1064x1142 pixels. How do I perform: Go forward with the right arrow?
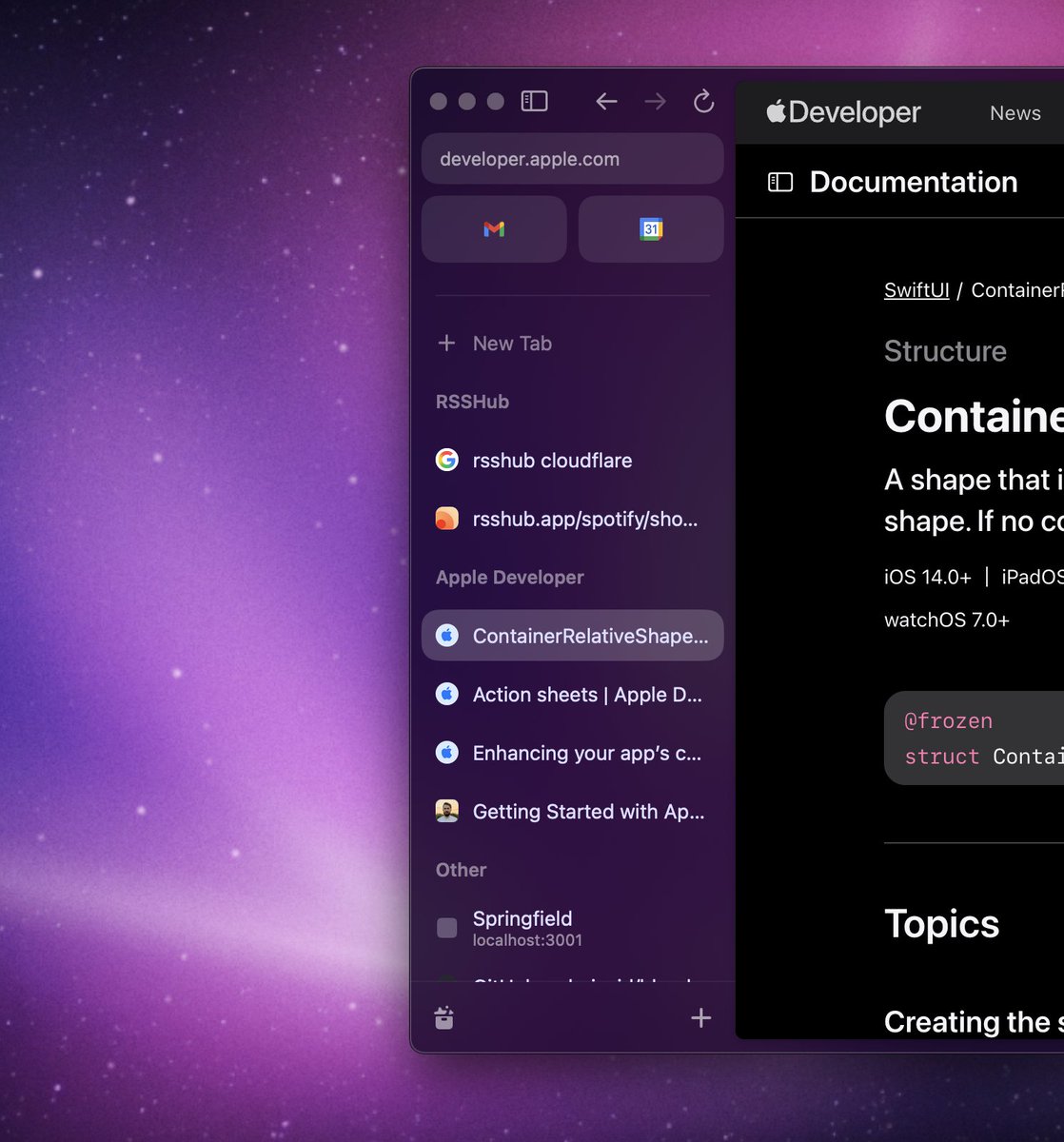[x=655, y=101]
